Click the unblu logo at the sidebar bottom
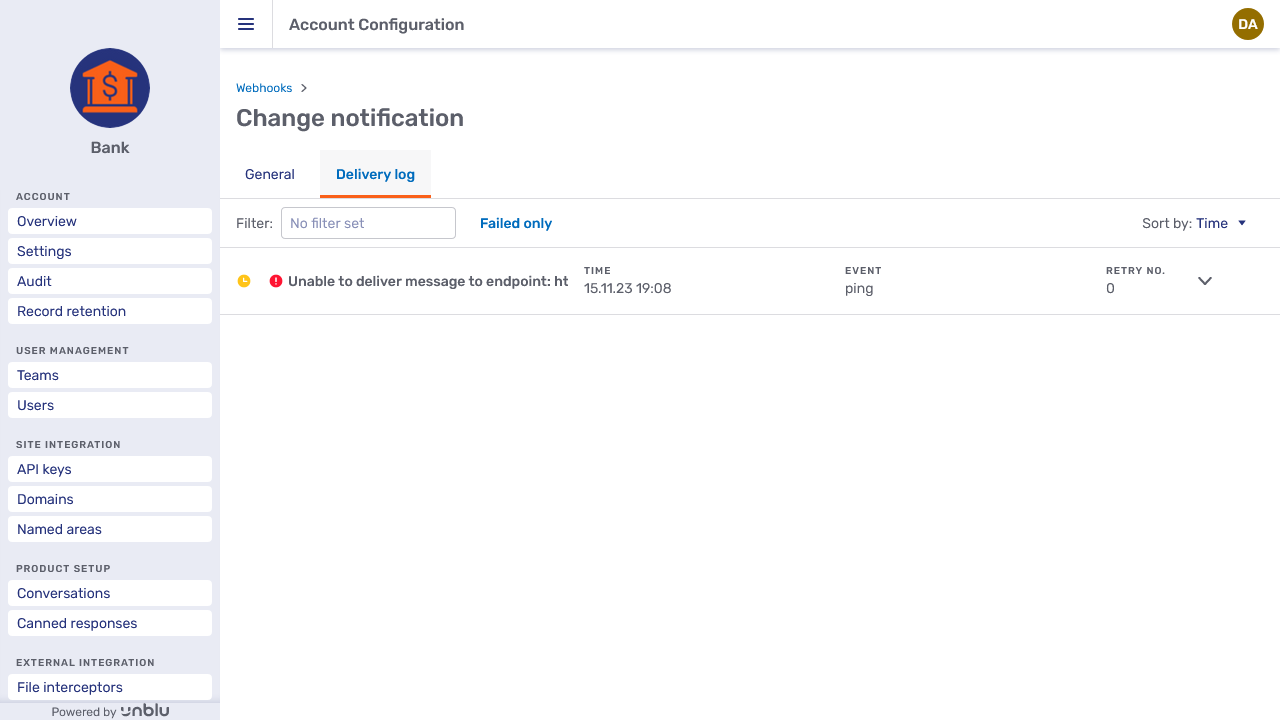 [x=144, y=710]
